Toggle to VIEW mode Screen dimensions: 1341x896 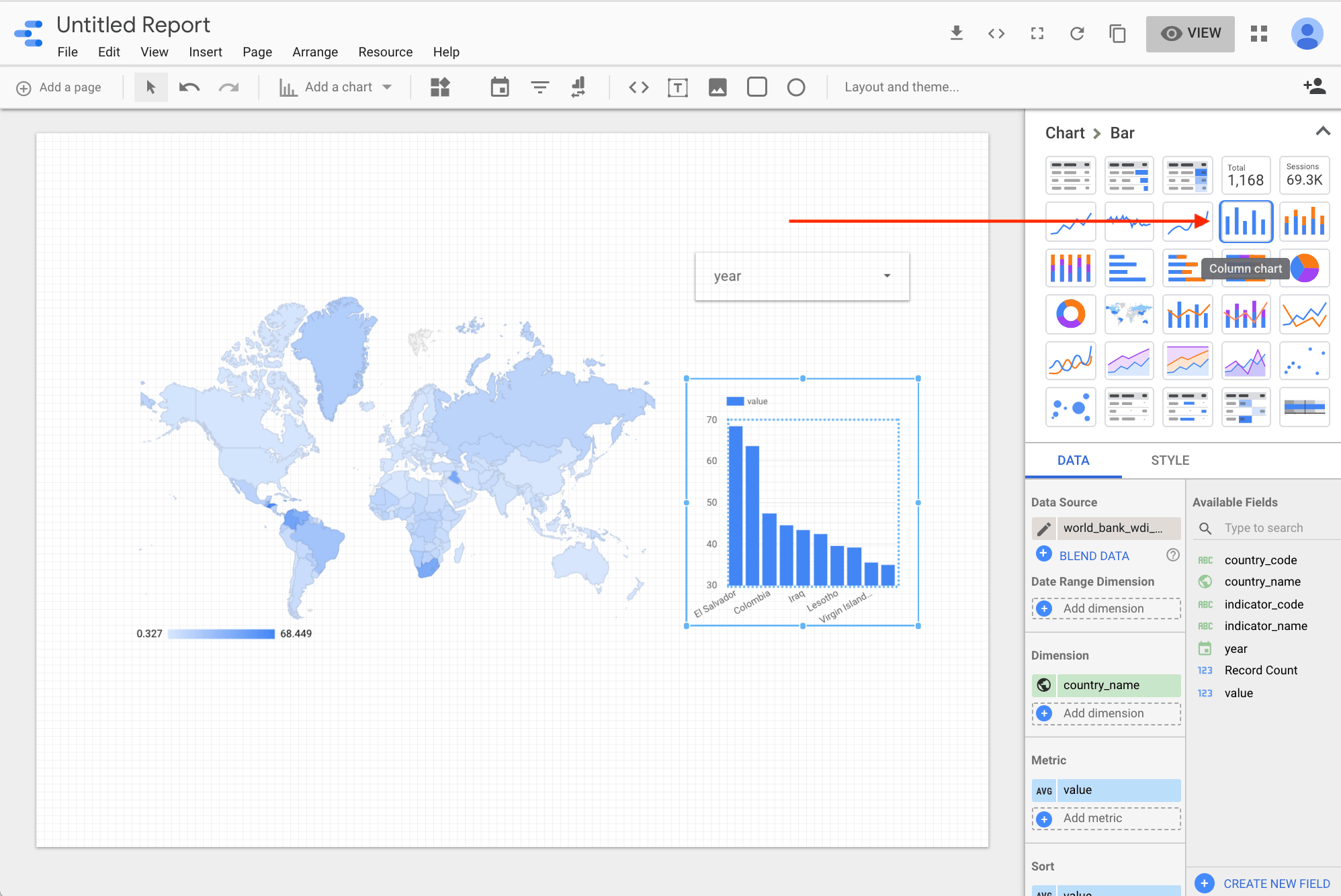(x=1190, y=34)
